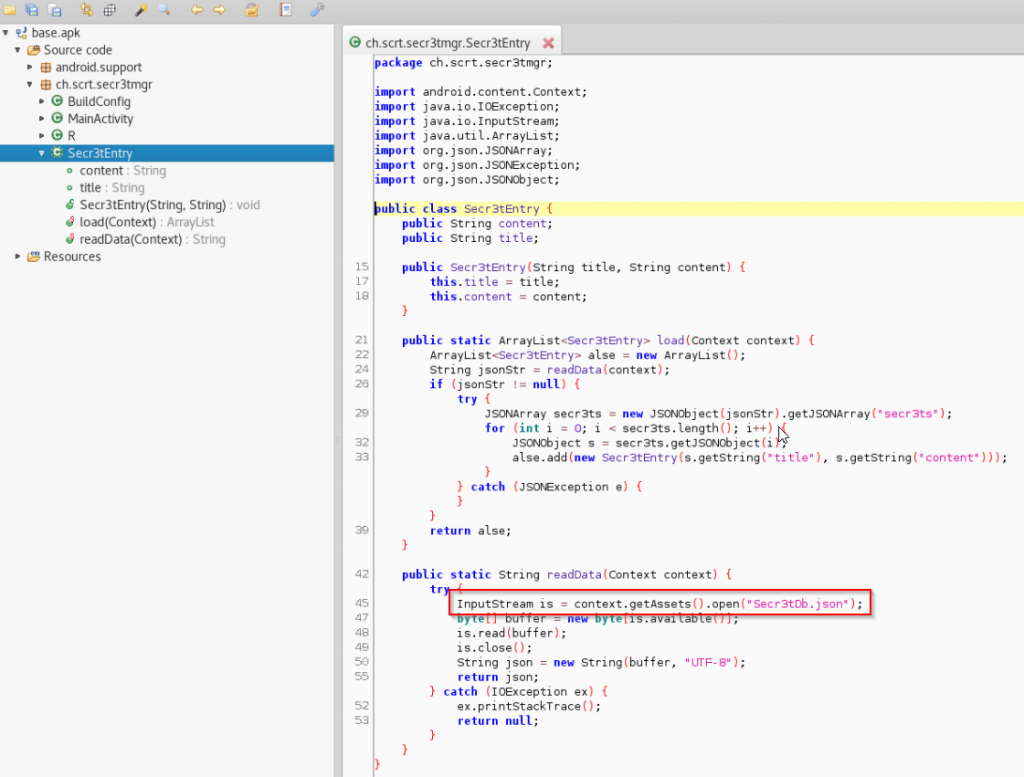Open the preferences wrench toolbar icon
The image size is (1024, 777).
click(x=316, y=10)
